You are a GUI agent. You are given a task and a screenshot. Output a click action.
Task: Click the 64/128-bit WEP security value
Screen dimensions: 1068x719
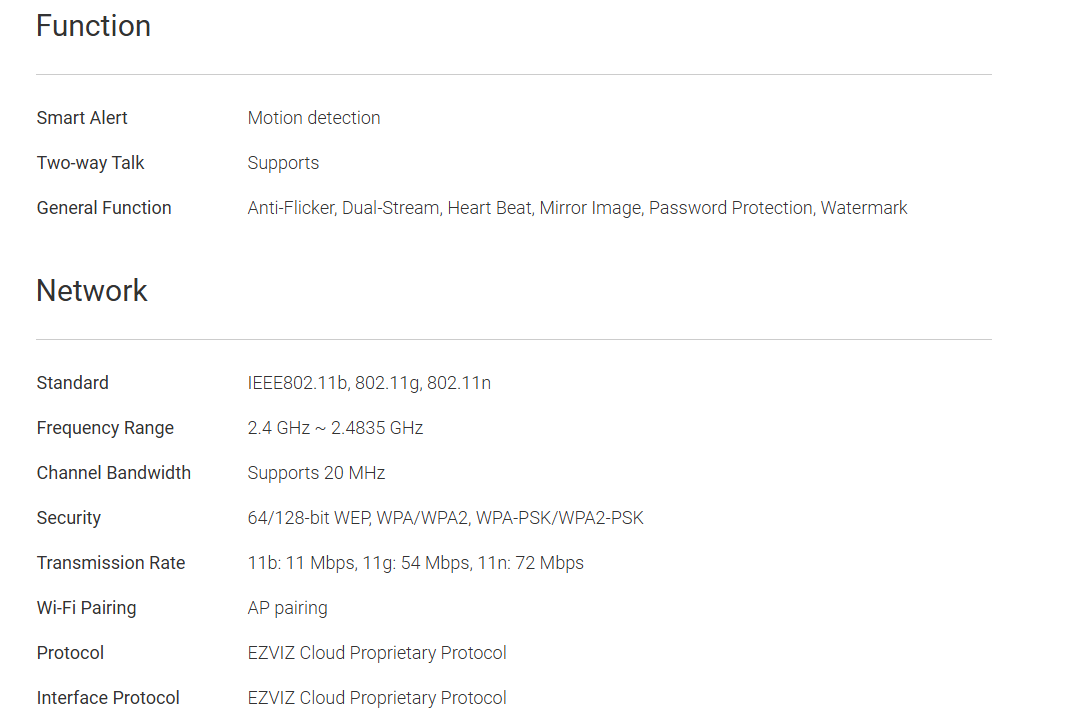(x=445, y=518)
